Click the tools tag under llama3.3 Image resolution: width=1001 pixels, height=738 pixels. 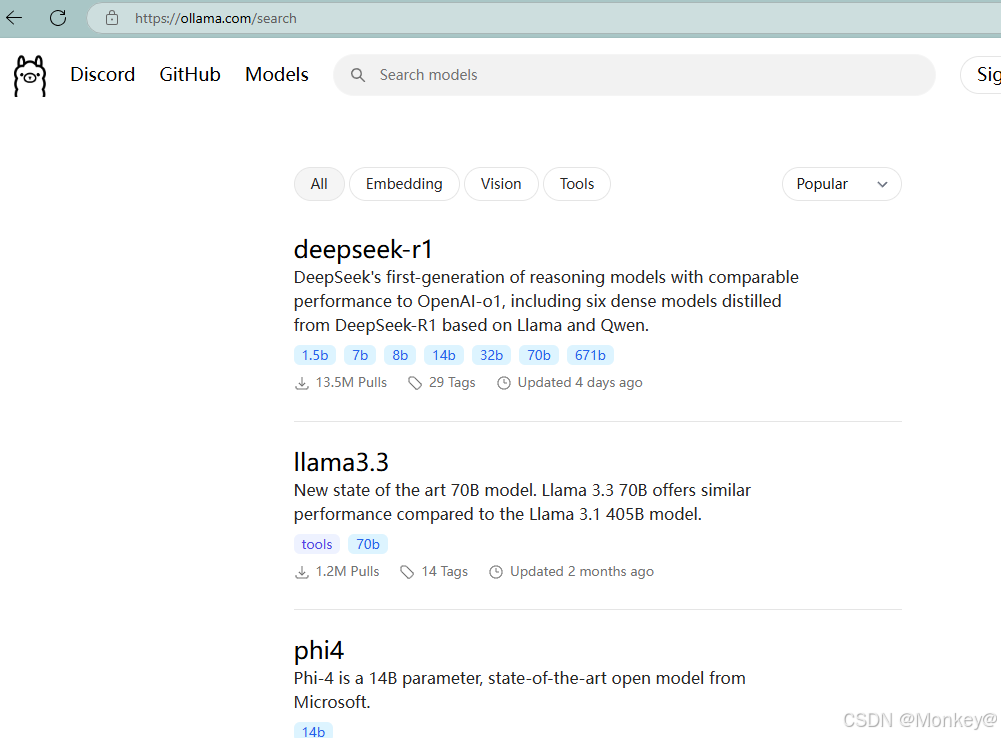[x=317, y=544]
